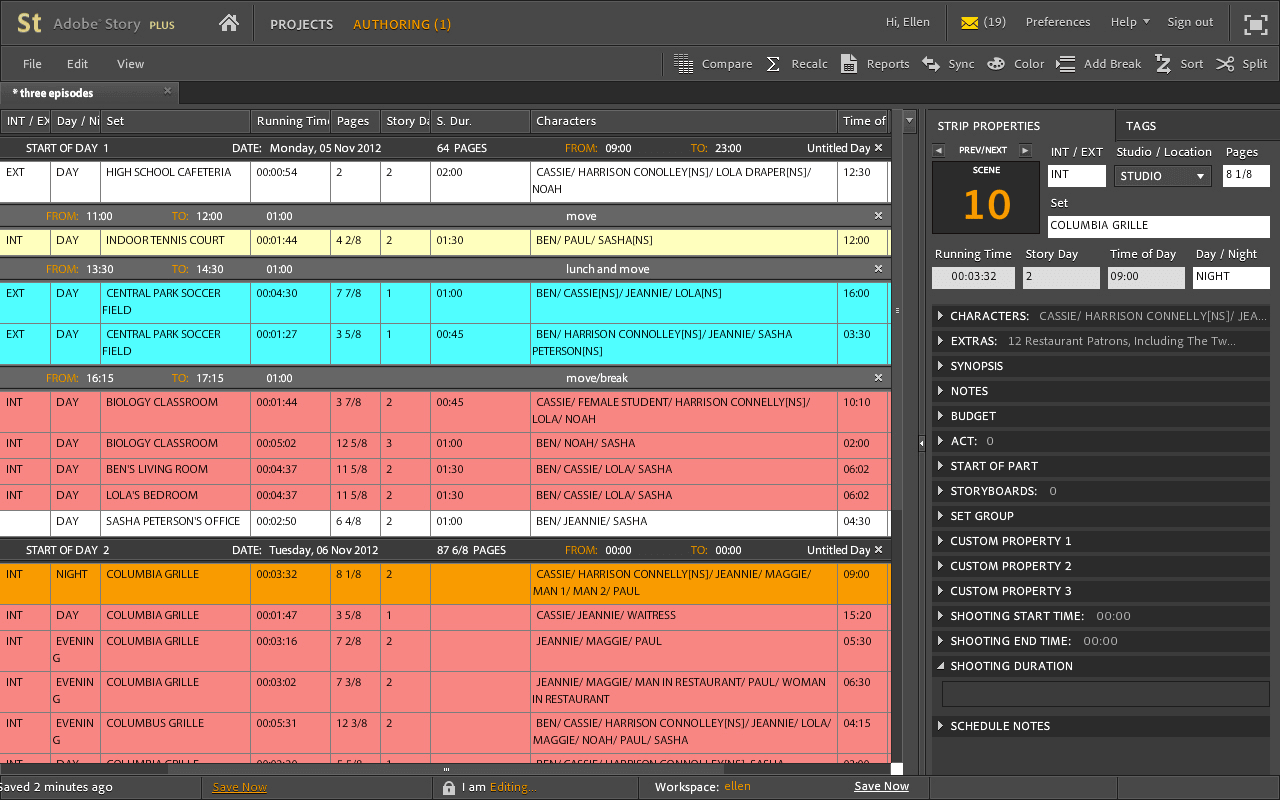Viewport: 1280px width, 800px height.
Task: Switch to the TAGS tab
Action: point(1141,126)
